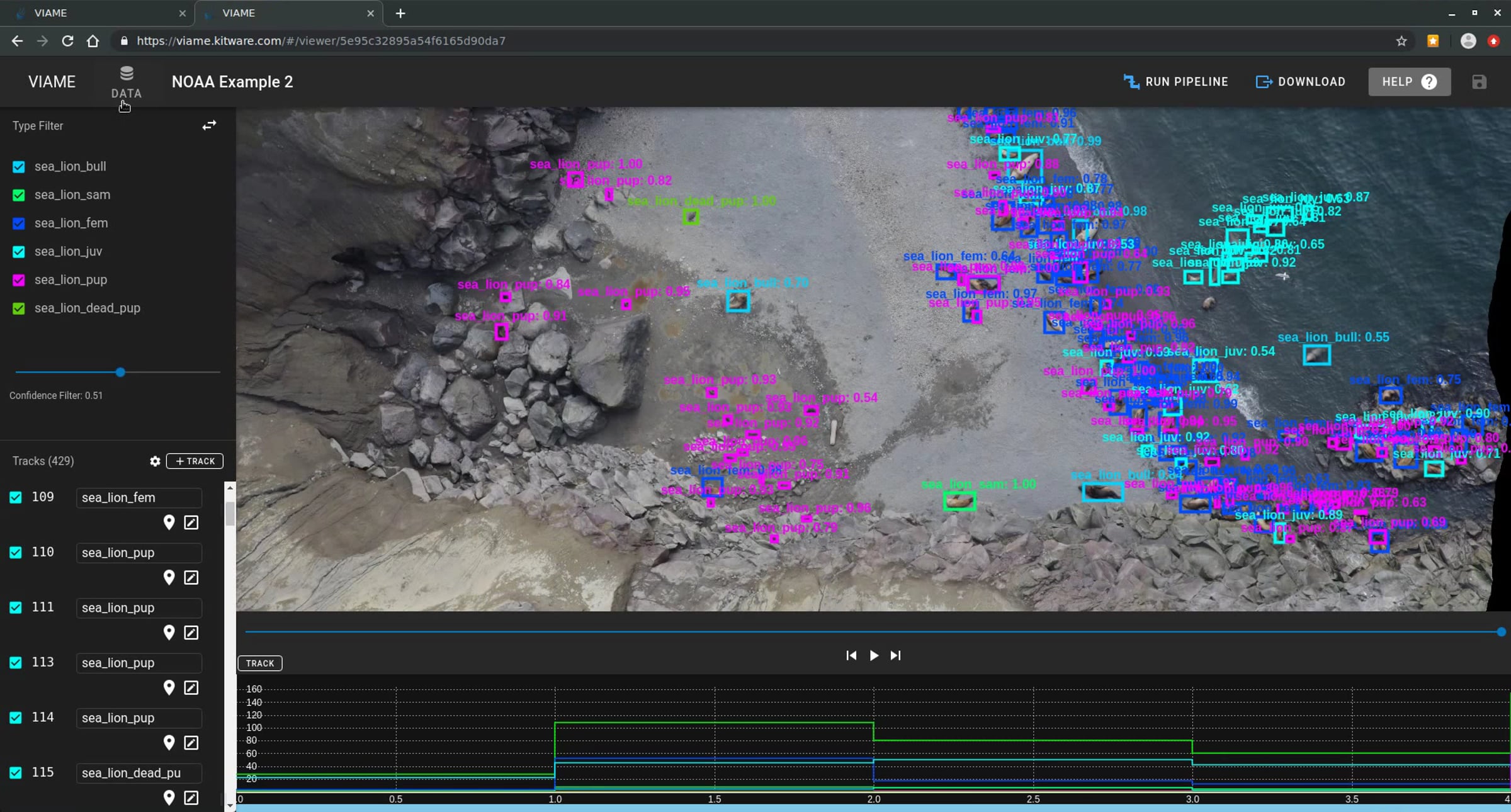Skip to the next frame

point(895,655)
